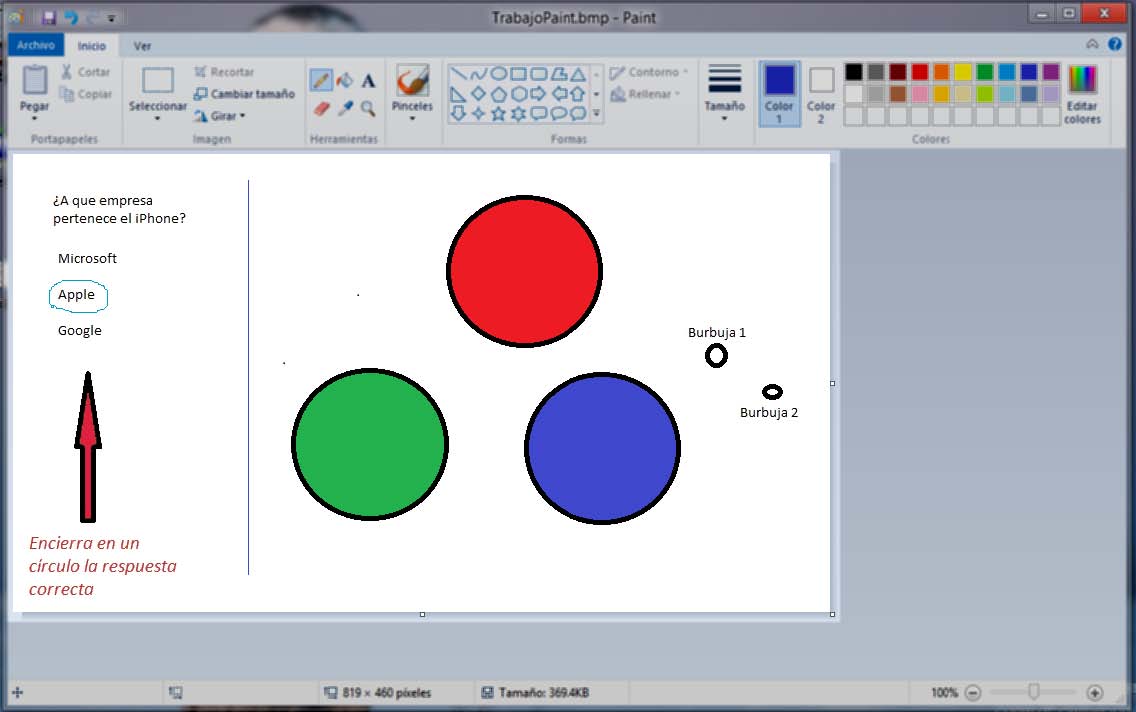The height and width of the screenshot is (712, 1136).
Task: Click the zoom in plus button
Action: click(x=1094, y=692)
